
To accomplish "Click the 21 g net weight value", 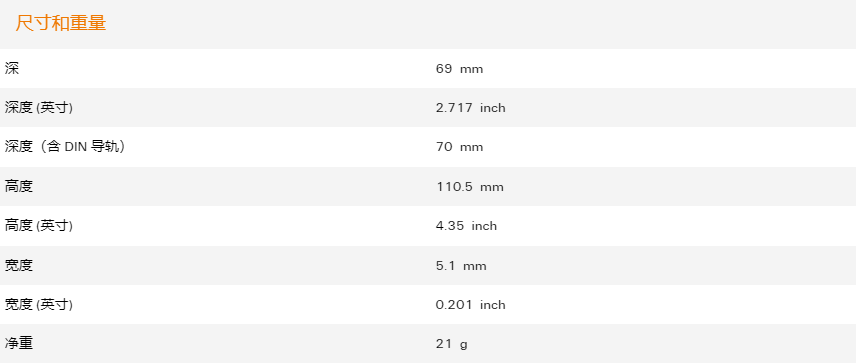I will point(451,344).
